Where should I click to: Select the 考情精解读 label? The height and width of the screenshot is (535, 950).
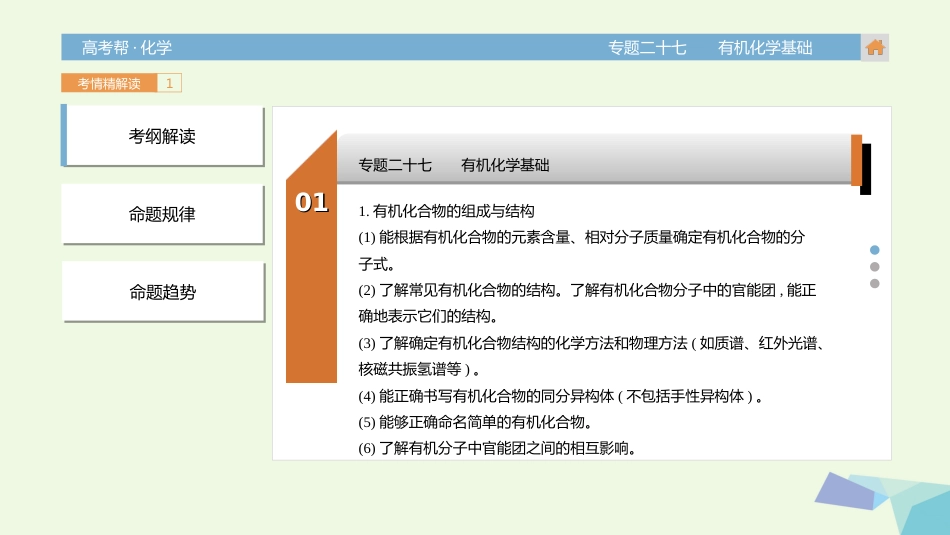(109, 83)
